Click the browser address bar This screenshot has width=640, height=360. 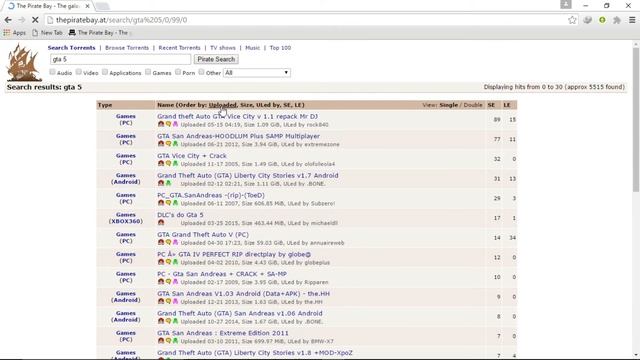click(x=306, y=20)
